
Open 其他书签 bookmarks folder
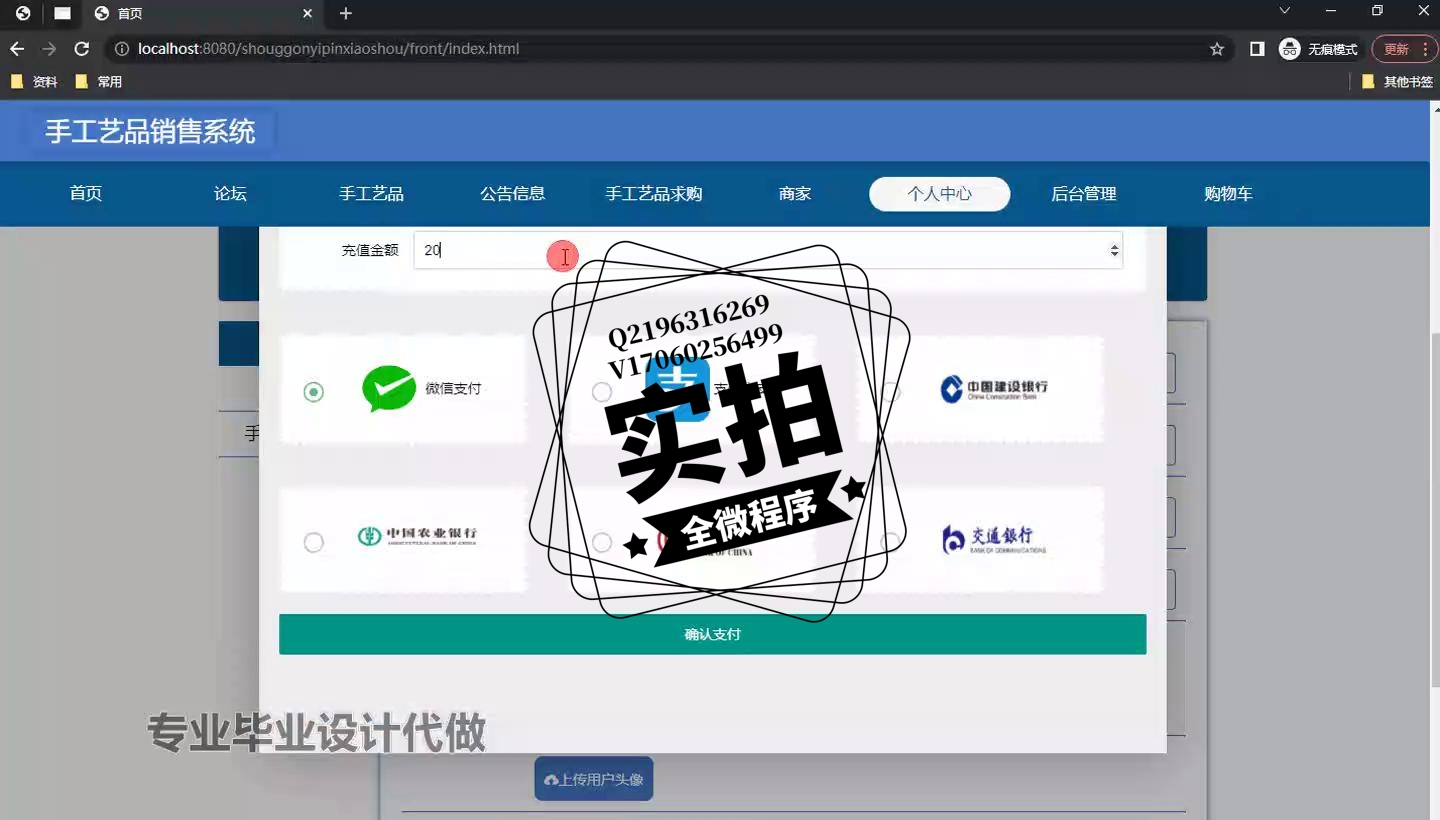coord(1398,82)
